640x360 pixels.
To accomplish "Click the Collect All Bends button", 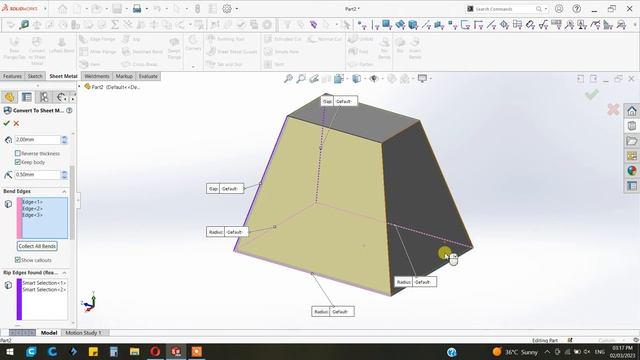I will [37, 246].
